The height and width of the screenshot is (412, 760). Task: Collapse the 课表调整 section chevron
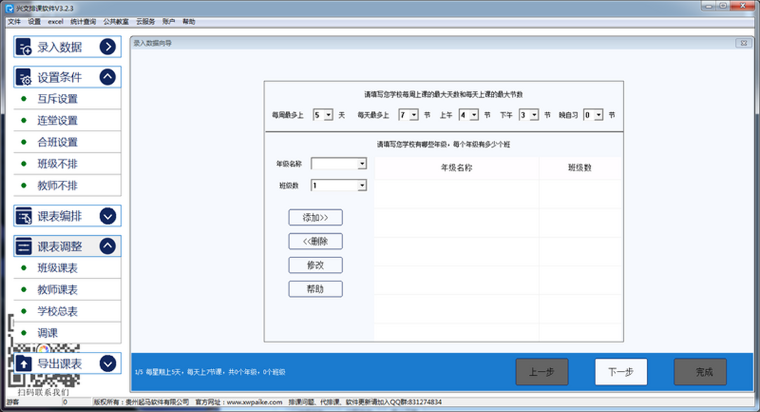[x=108, y=246]
